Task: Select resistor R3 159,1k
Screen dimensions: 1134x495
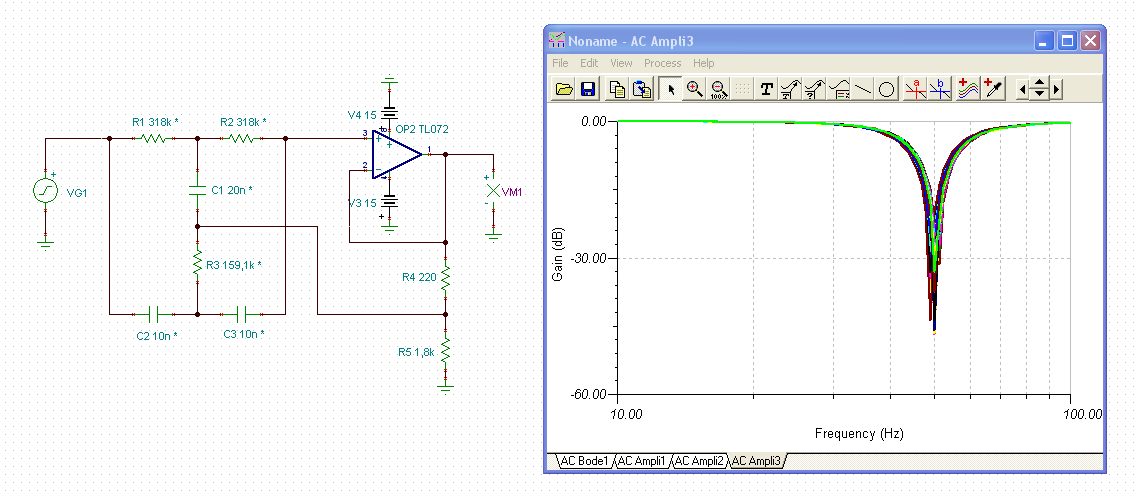Action: tap(197, 264)
